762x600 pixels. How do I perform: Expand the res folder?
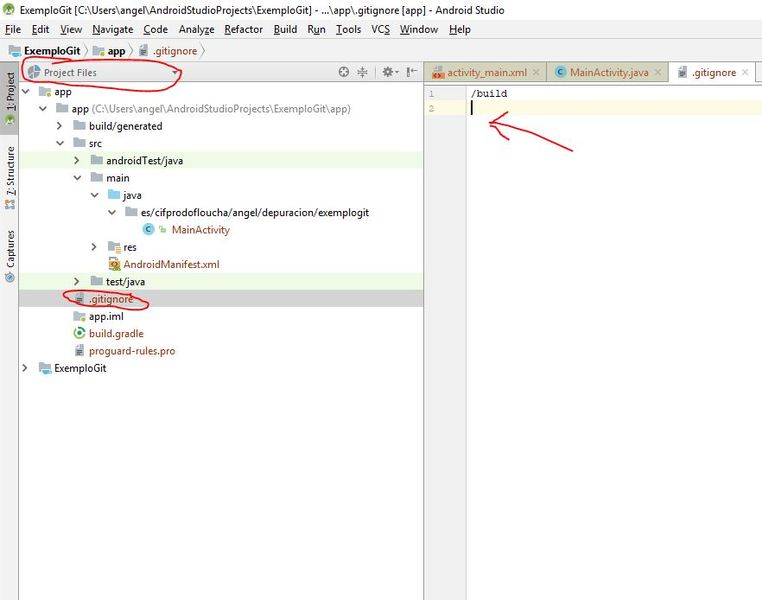(x=94, y=247)
